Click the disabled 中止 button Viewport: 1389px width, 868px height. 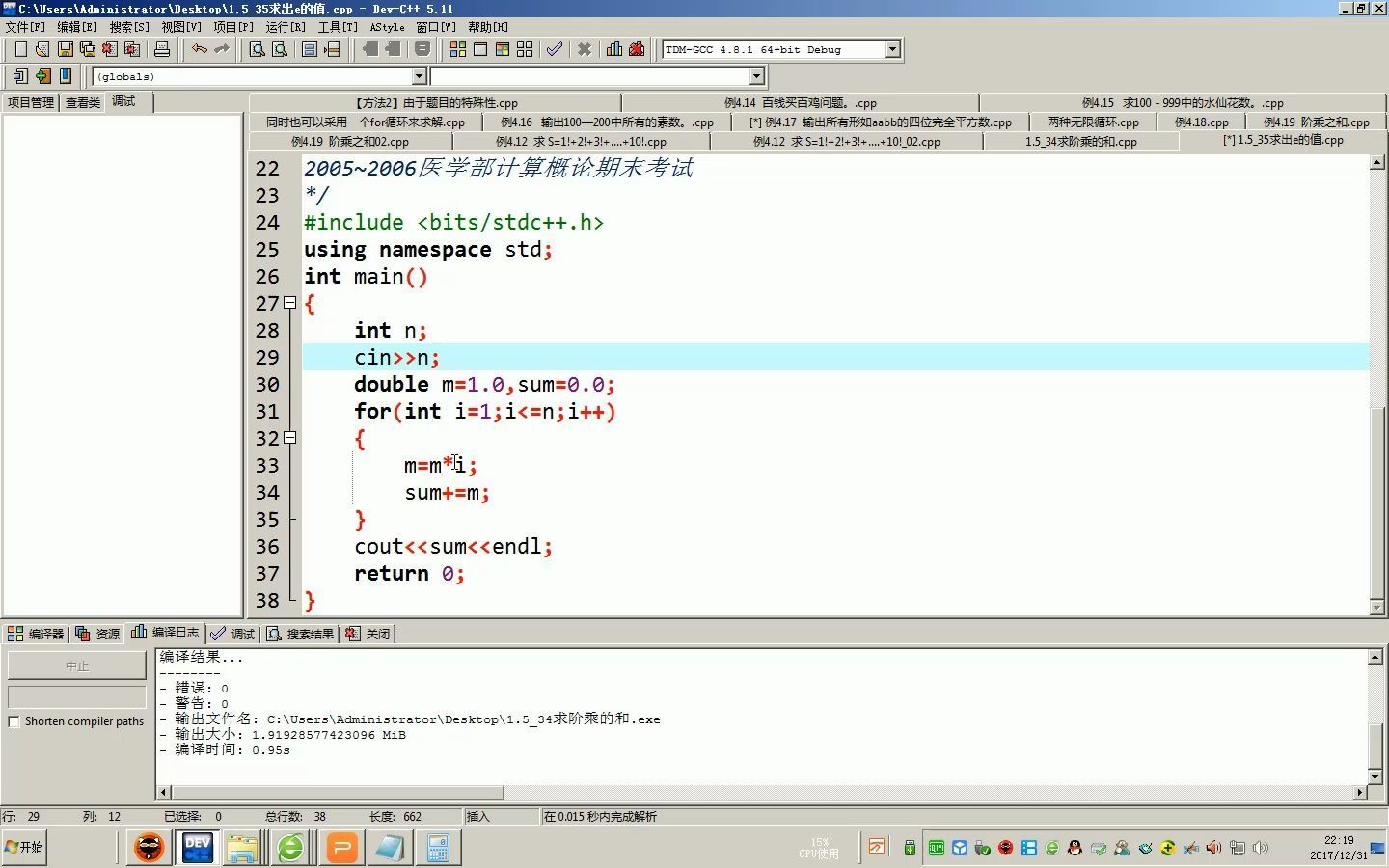(77, 665)
